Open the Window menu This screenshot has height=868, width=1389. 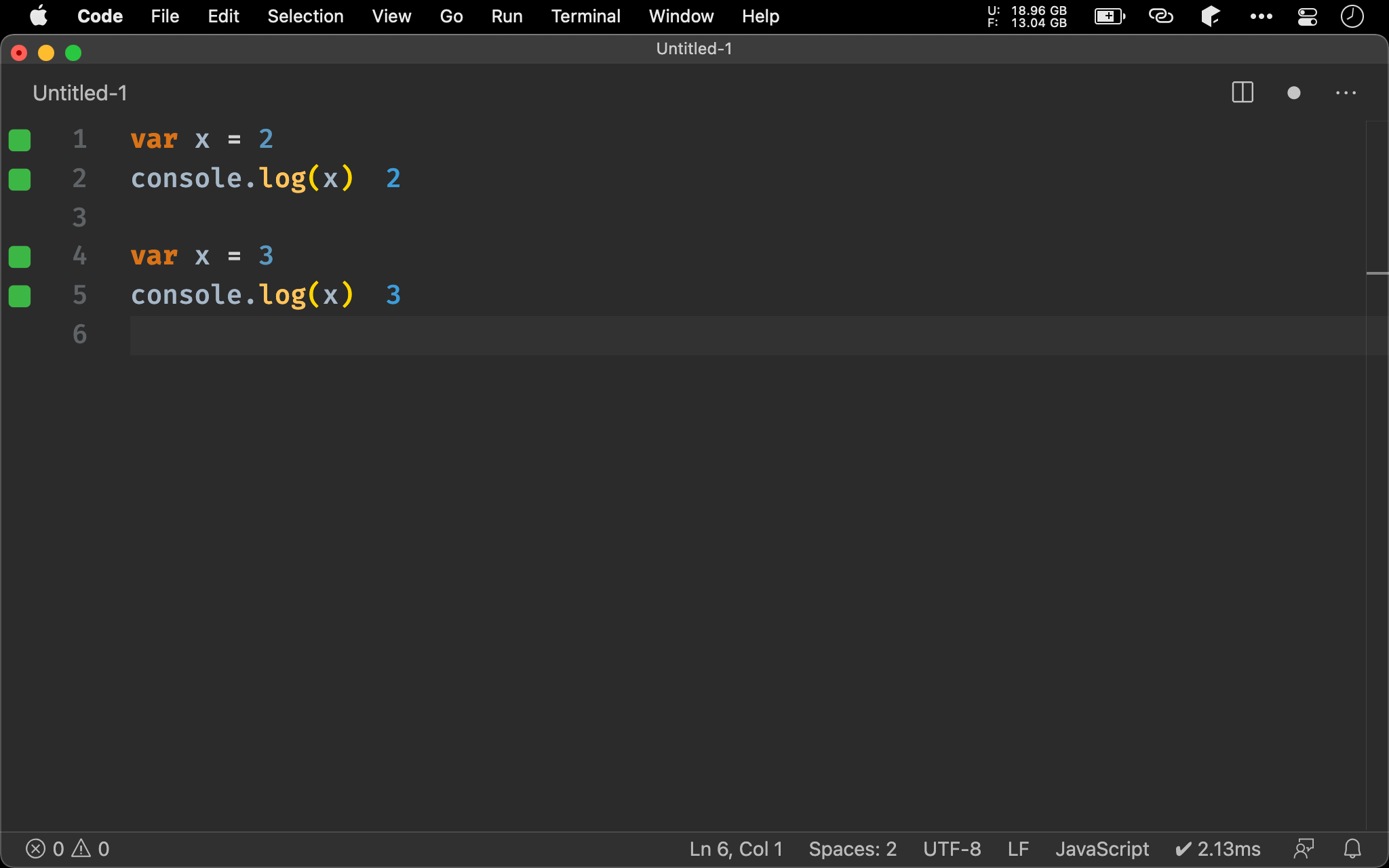tap(681, 16)
